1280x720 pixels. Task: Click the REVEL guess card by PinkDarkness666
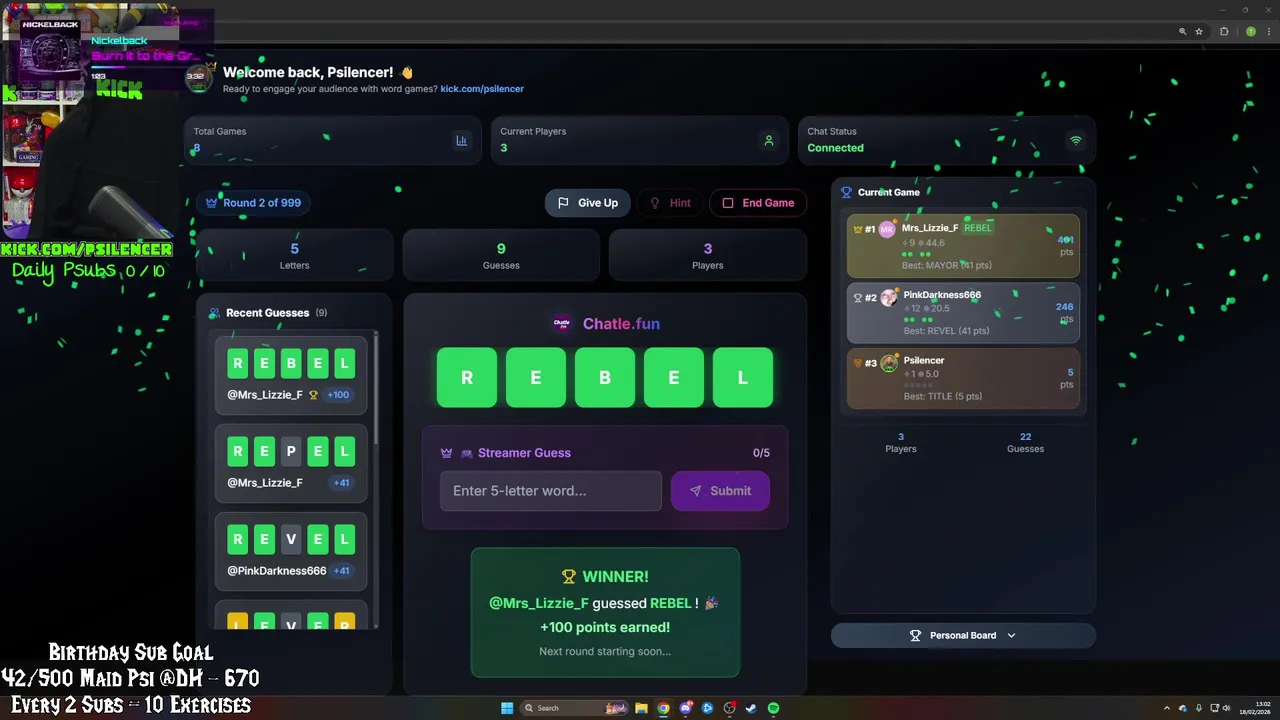(291, 551)
